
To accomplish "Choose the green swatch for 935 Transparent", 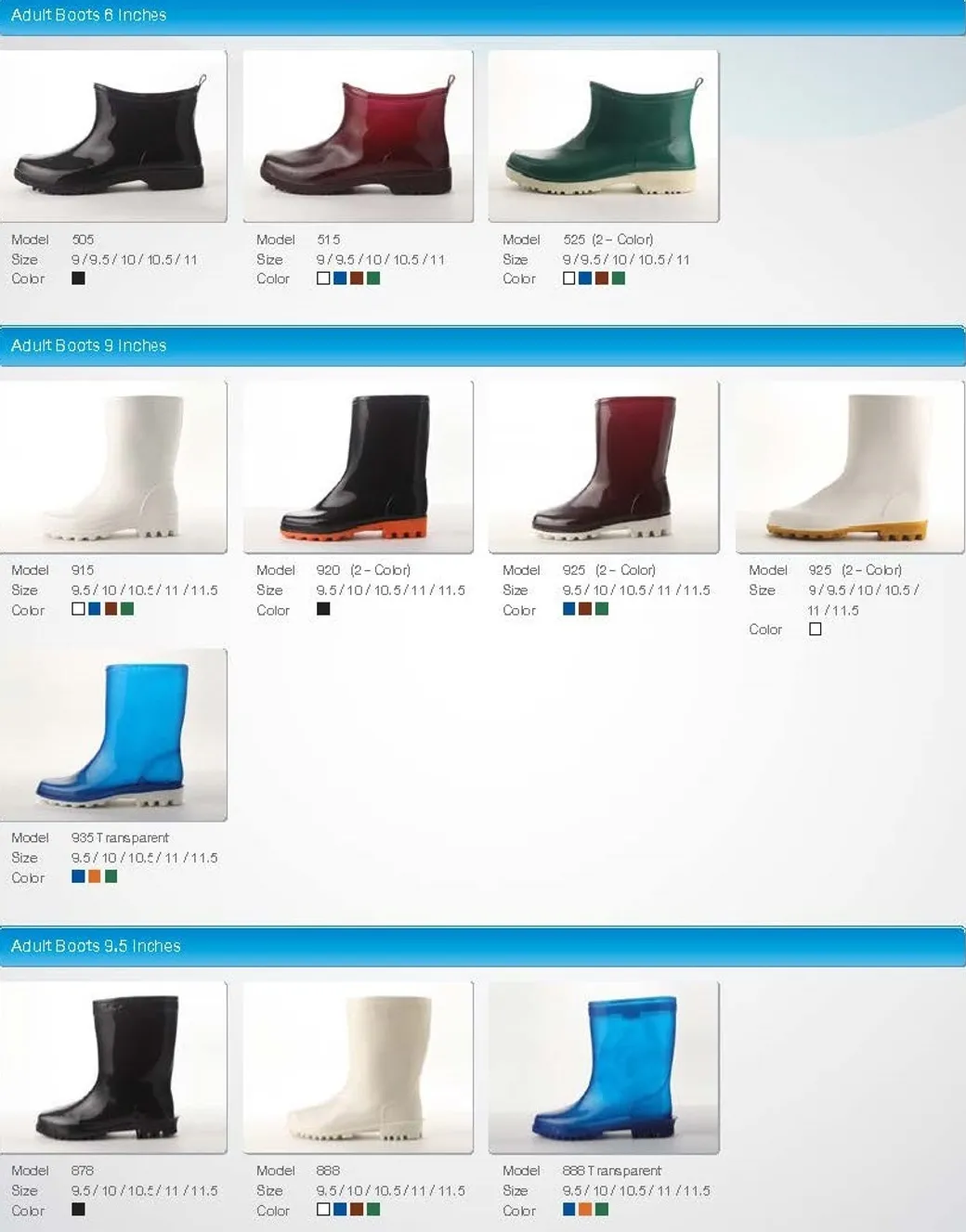I will point(111,875).
